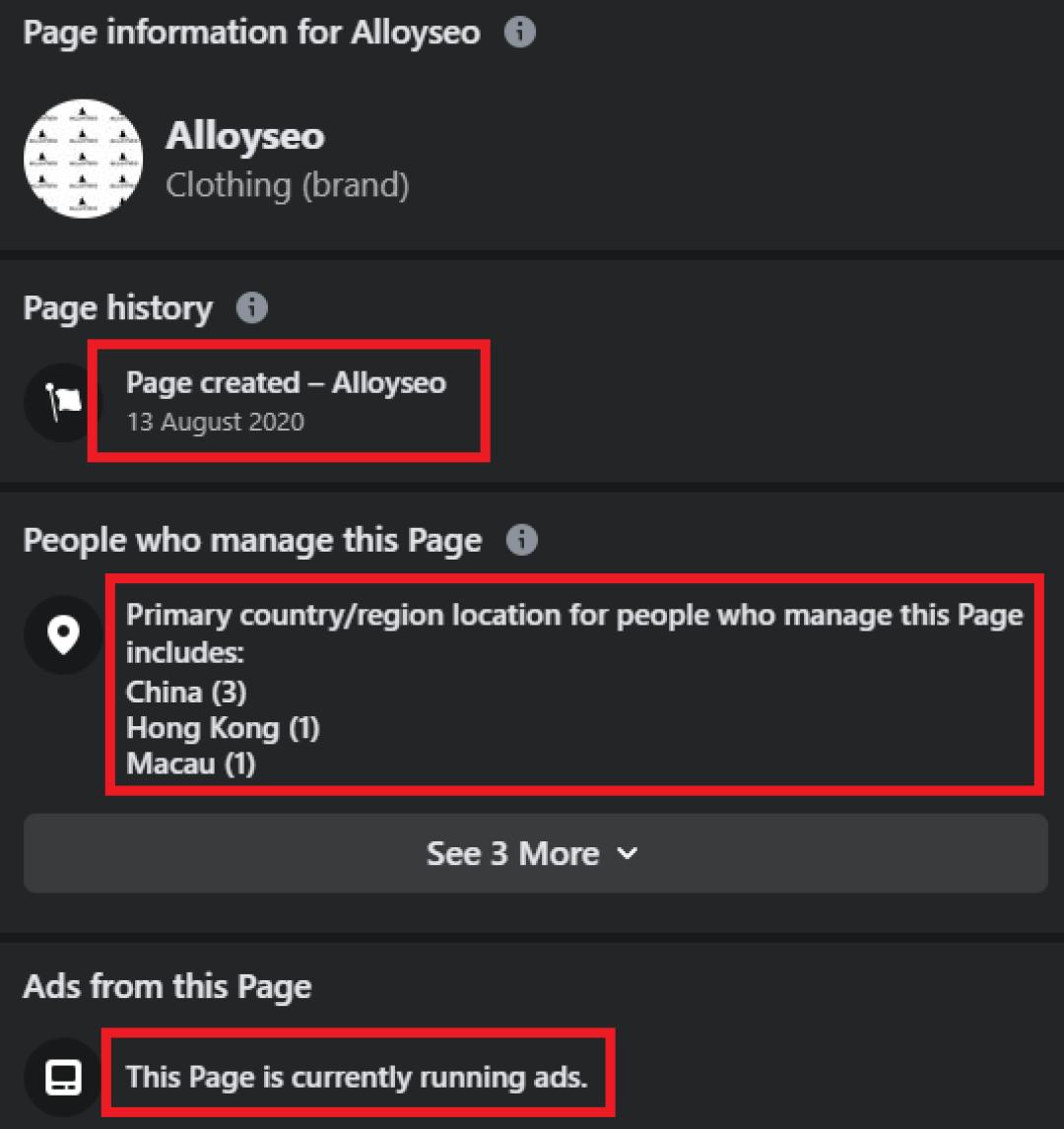
Task: Open 'This Page is currently running ads' text
Action: 357,1076
